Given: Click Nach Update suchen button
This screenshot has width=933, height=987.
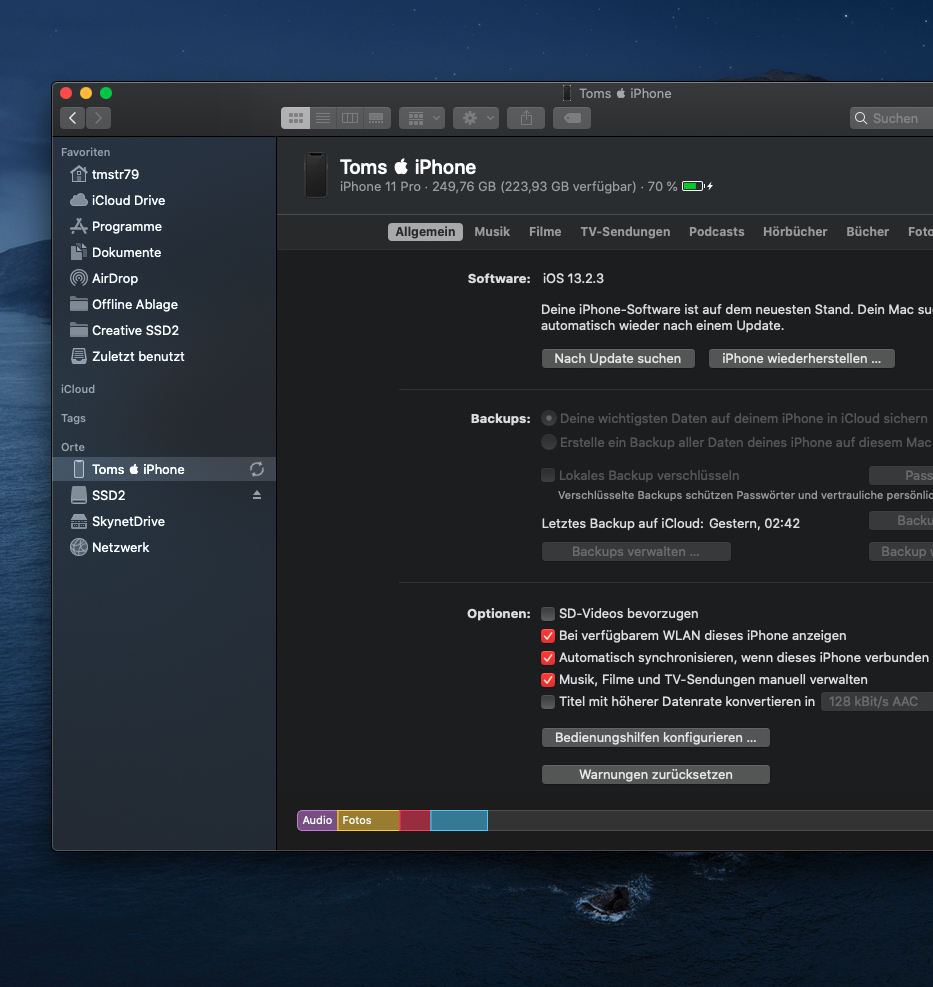Looking at the screenshot, I should (618, 358).
